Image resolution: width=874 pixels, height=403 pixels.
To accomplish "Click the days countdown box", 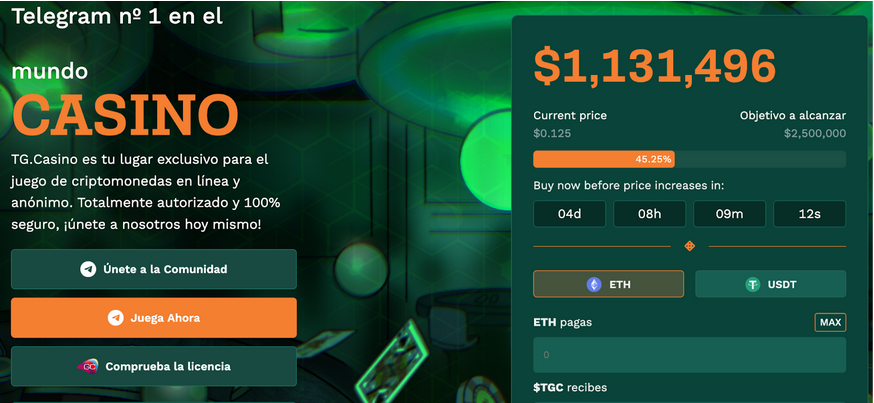I will coord(569,214).
